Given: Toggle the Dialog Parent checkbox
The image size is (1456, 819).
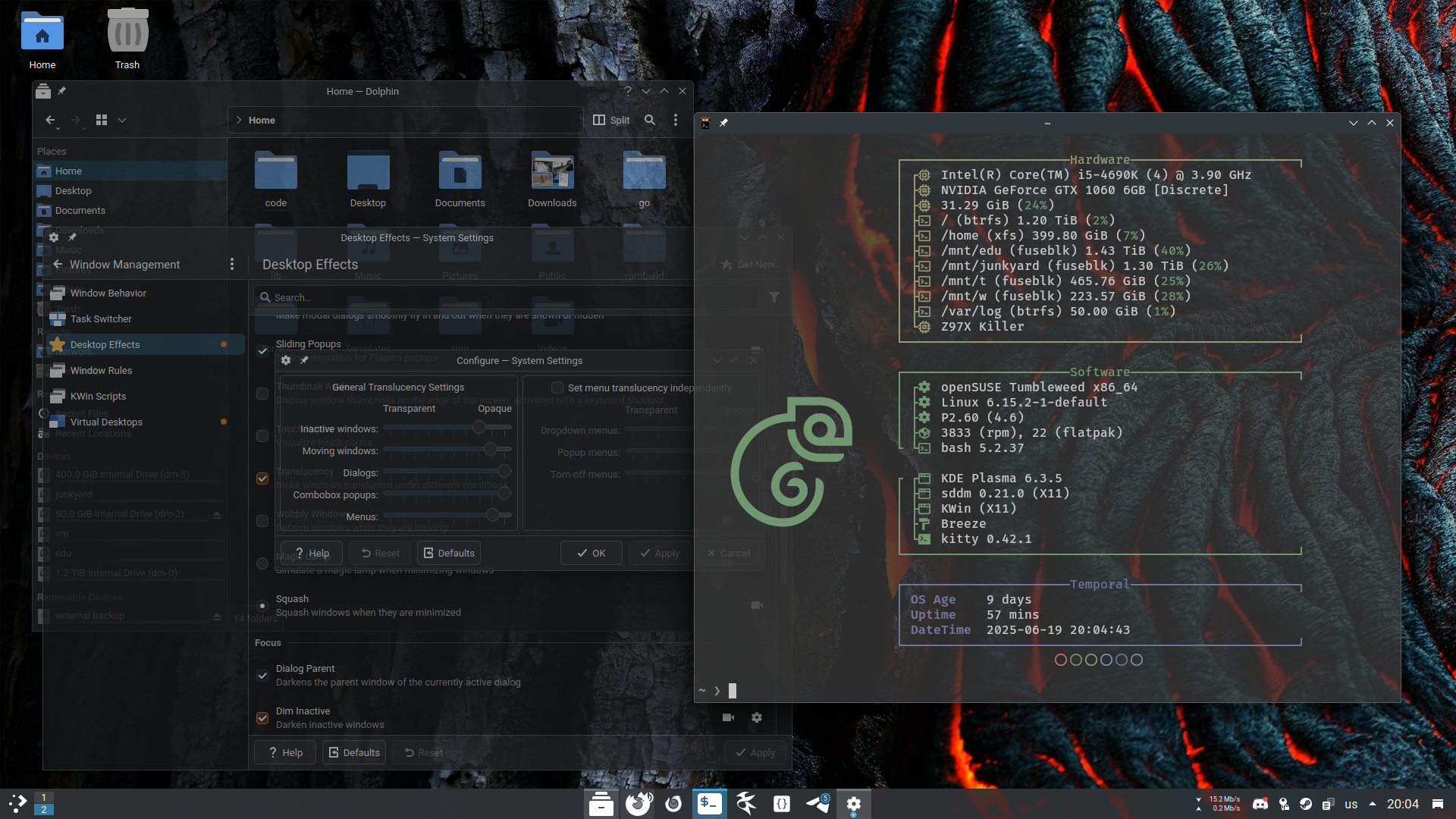Looking at the screenshot, I should [x=262, y=676].
